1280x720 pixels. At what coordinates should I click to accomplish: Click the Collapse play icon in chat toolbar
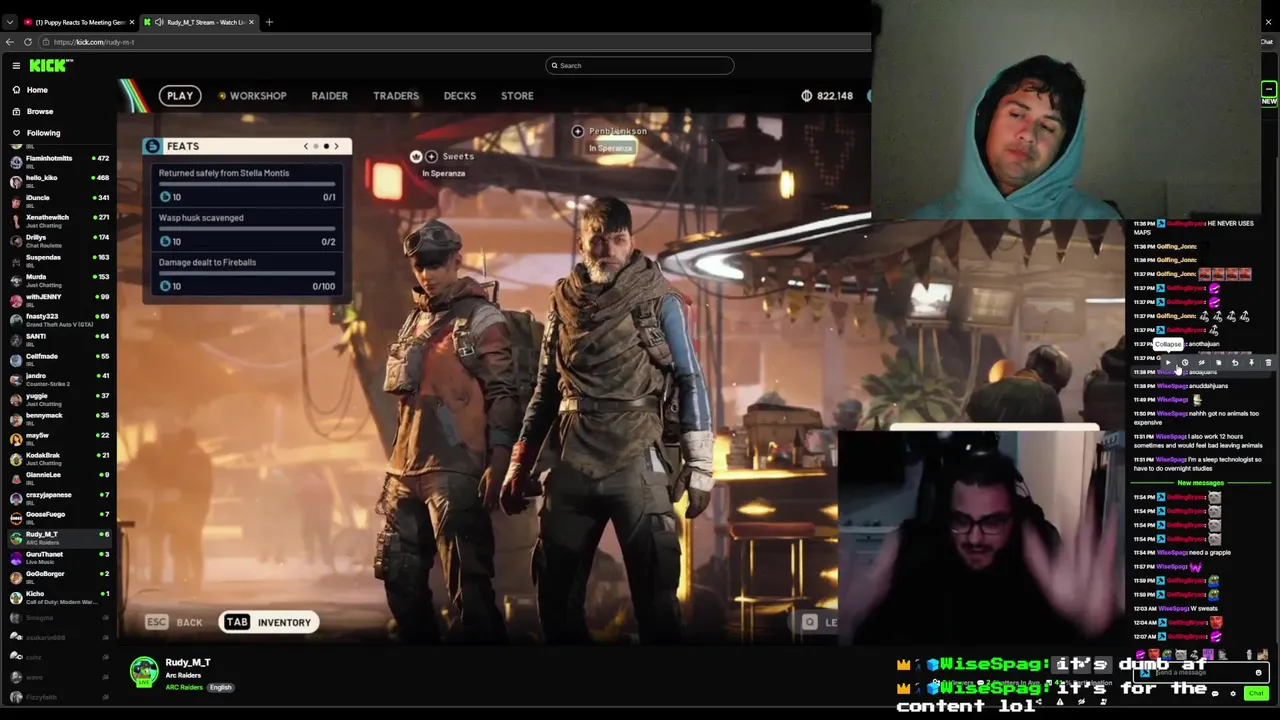(1169, 363)
